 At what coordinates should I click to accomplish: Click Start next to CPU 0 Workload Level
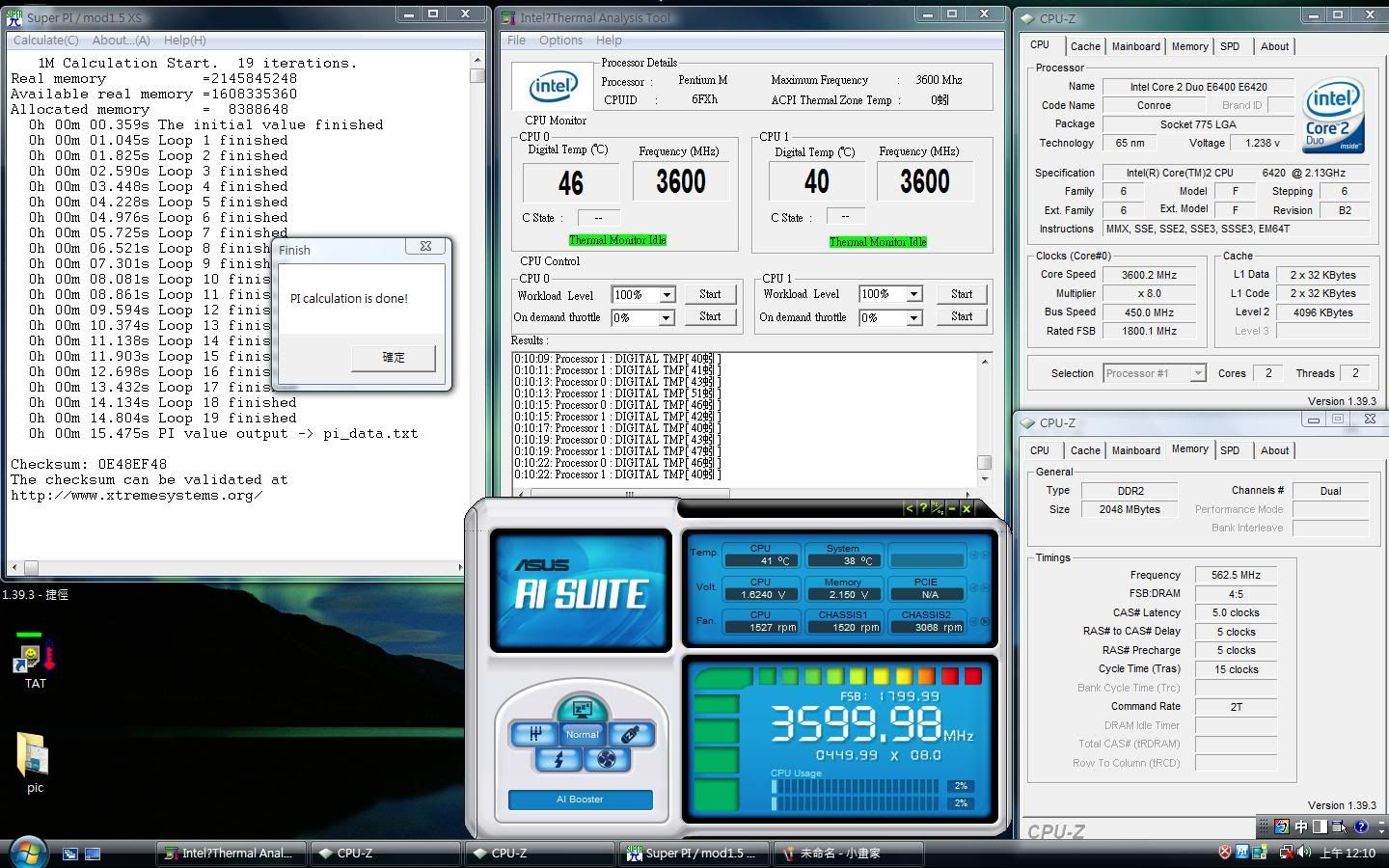pyautogui.click(x=710, y=294)
